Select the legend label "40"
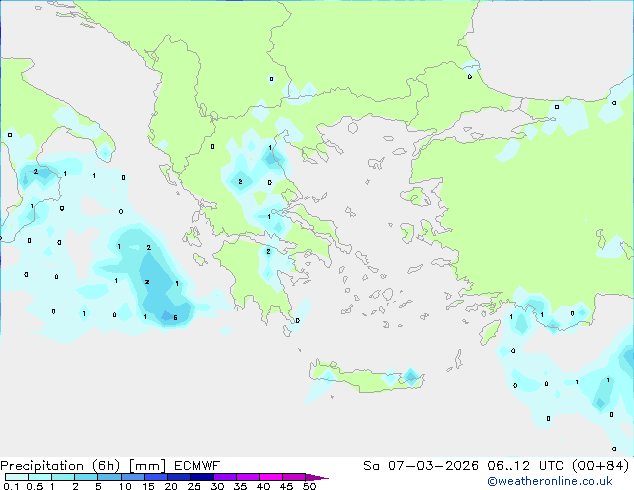634x490 pixels. point(264,486)
